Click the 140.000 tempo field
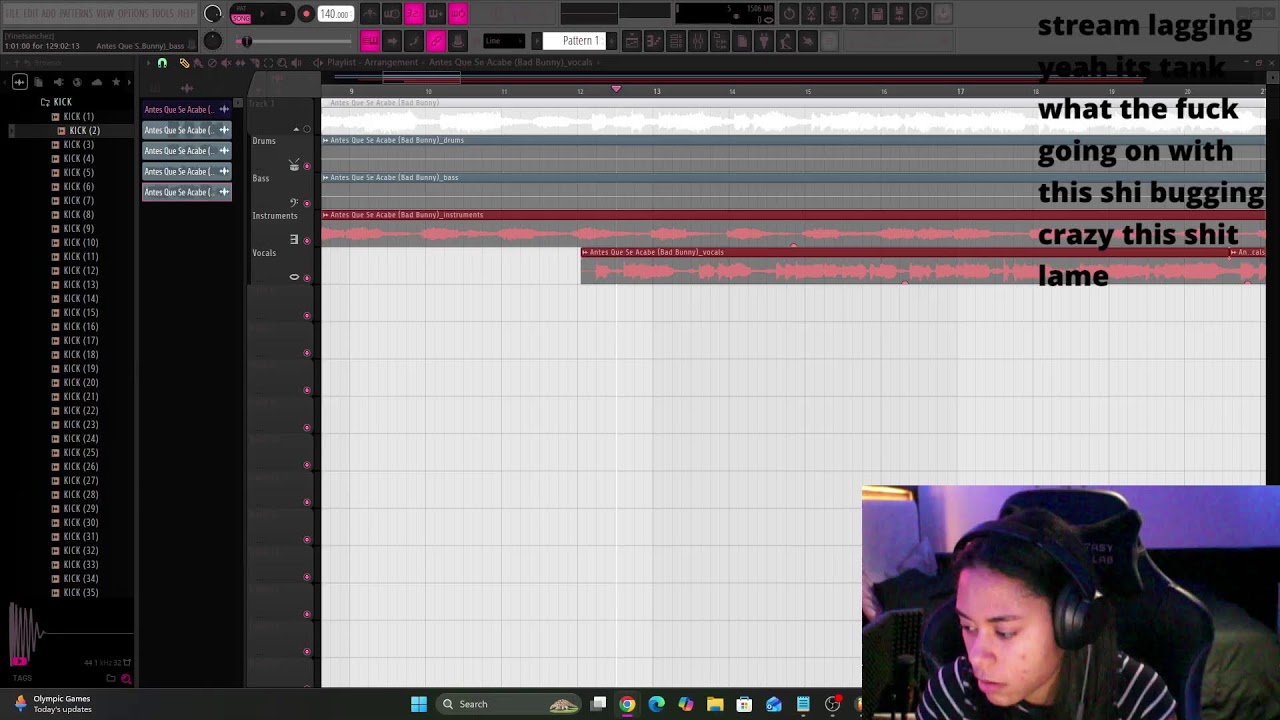Viewport: 1280px width, 720px height. tap(335, 14)
